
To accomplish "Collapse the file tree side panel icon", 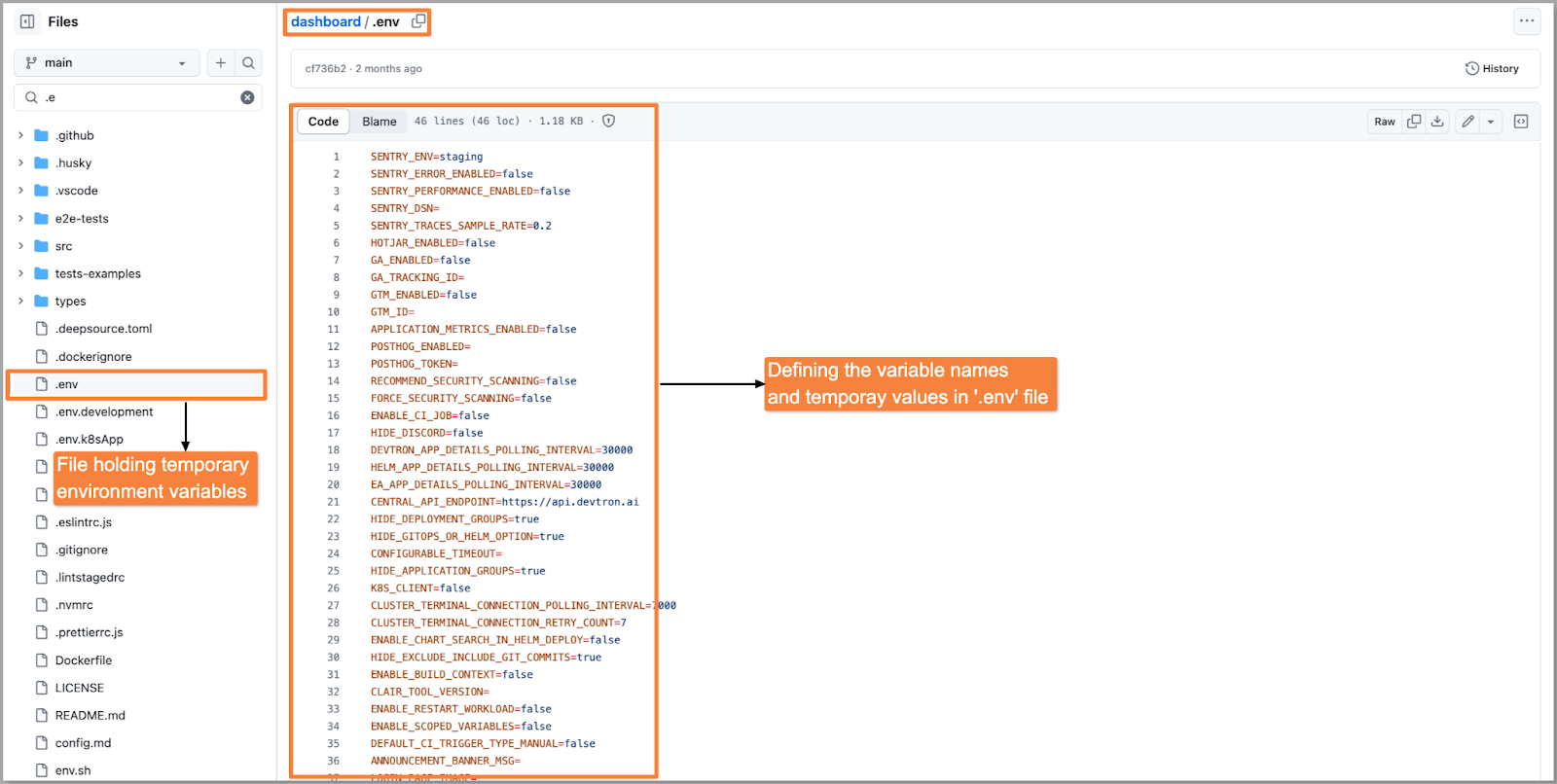I will 27,21.
